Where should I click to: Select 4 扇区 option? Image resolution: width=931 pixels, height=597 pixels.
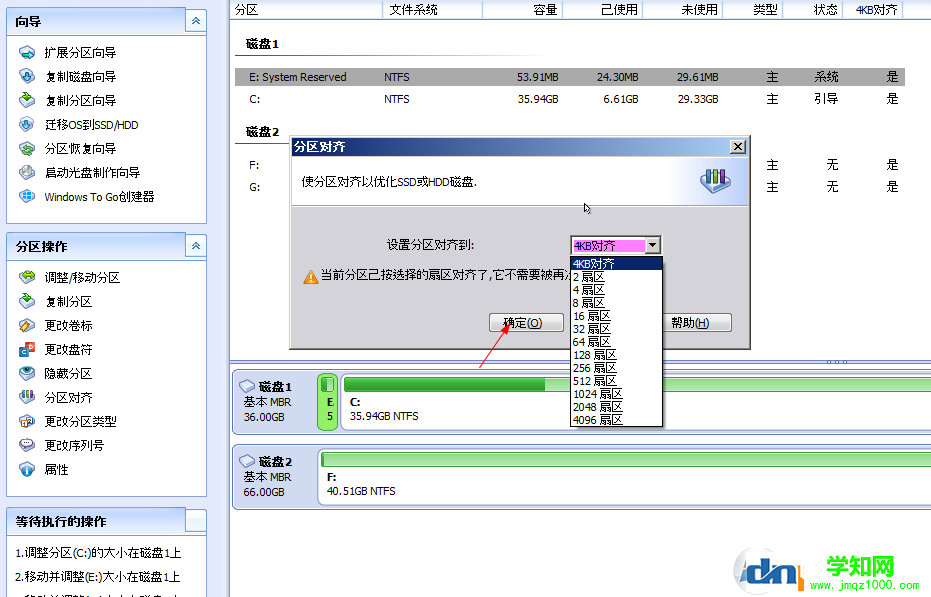pyautogui.click(x=616, y=290)
